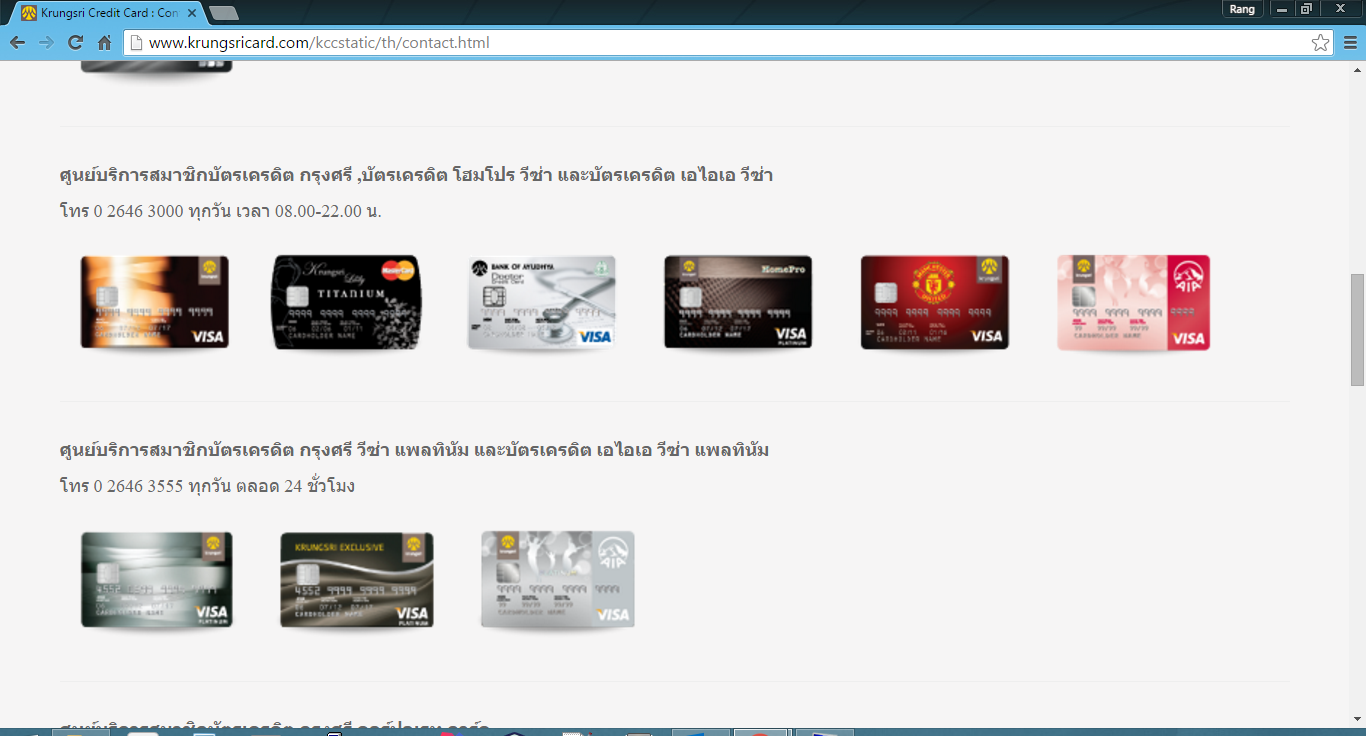The height and width of the screenshot is (736, 1366).
Task: Click the vertical scrollbar thumb
Action: [x=1357, y=329]
